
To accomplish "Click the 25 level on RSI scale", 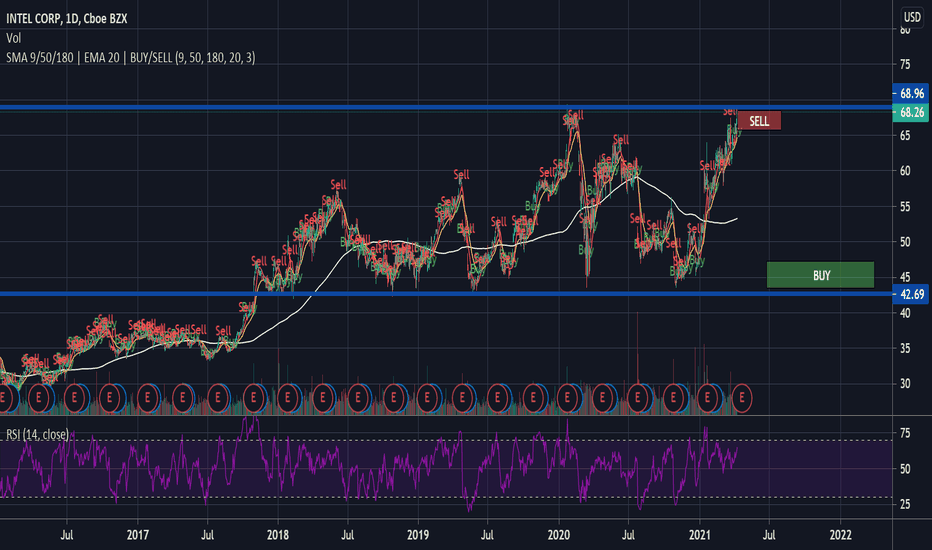I will coord(905,504).
